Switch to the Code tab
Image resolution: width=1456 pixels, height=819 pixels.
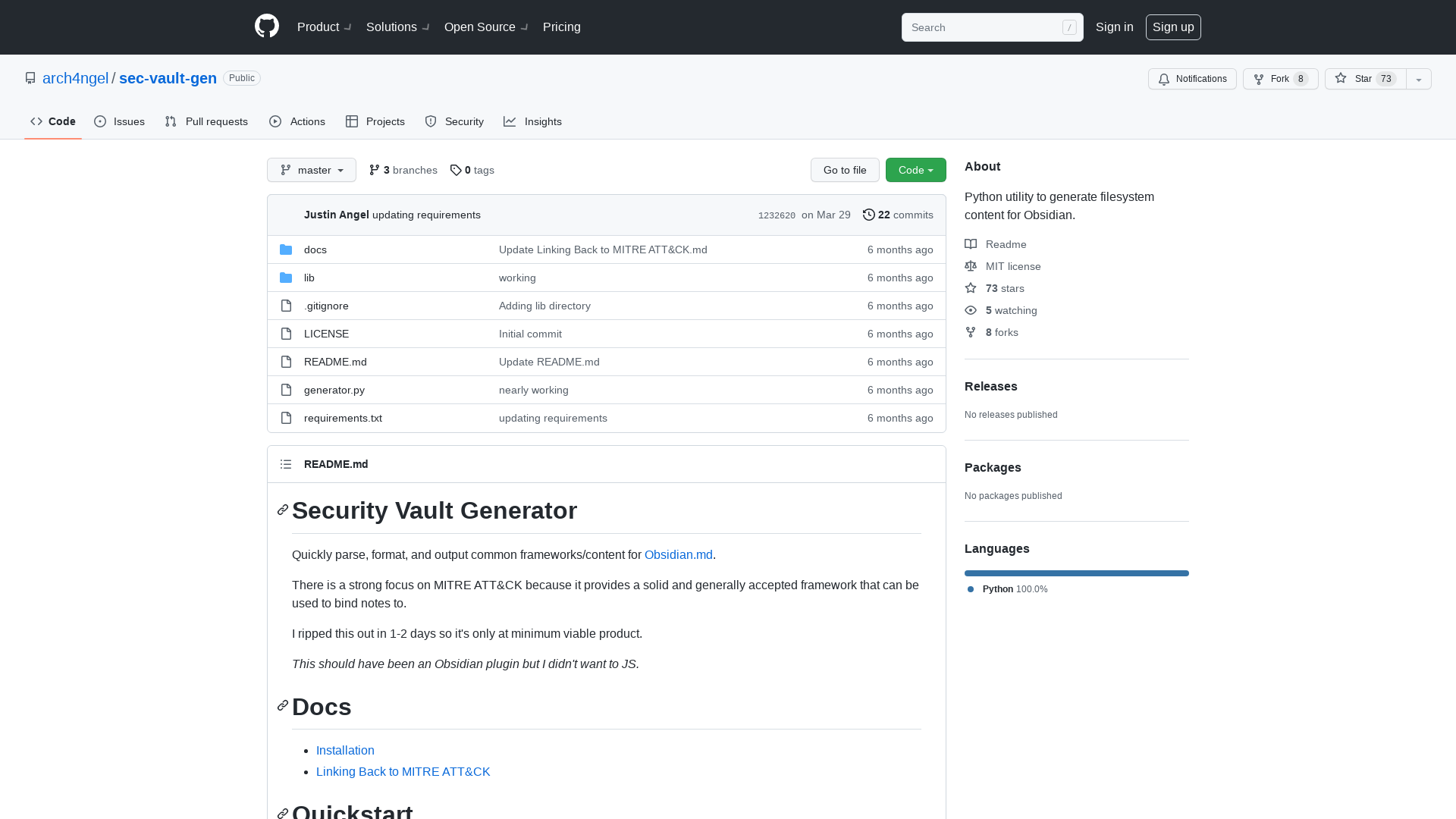coord(53,121)
